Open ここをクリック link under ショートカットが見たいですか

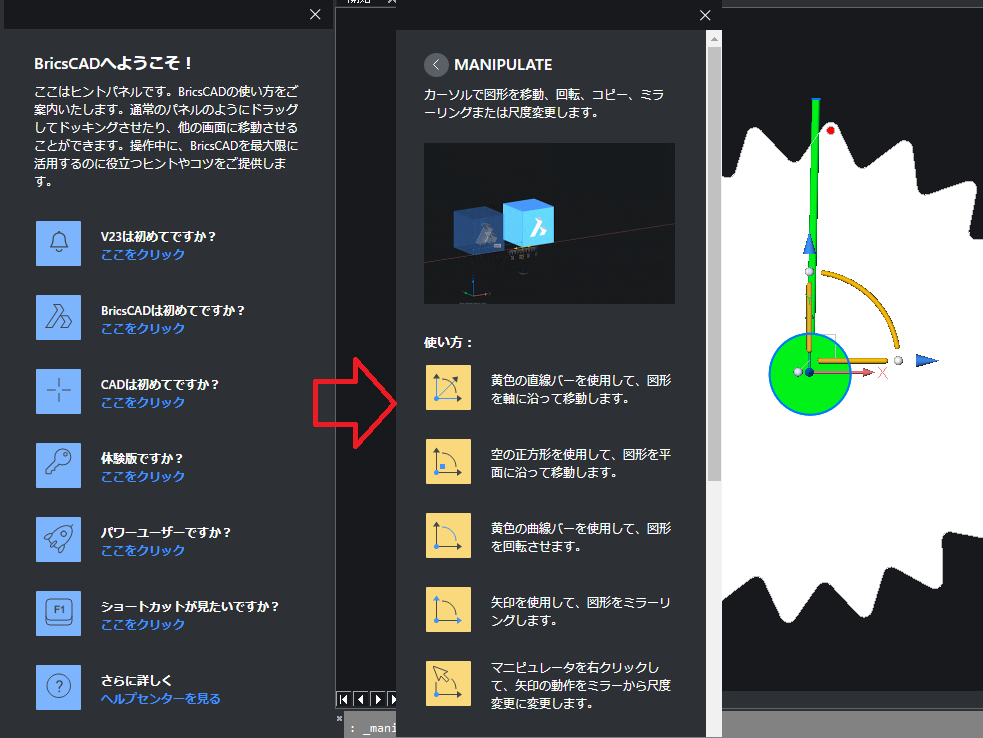pos(143,625)
